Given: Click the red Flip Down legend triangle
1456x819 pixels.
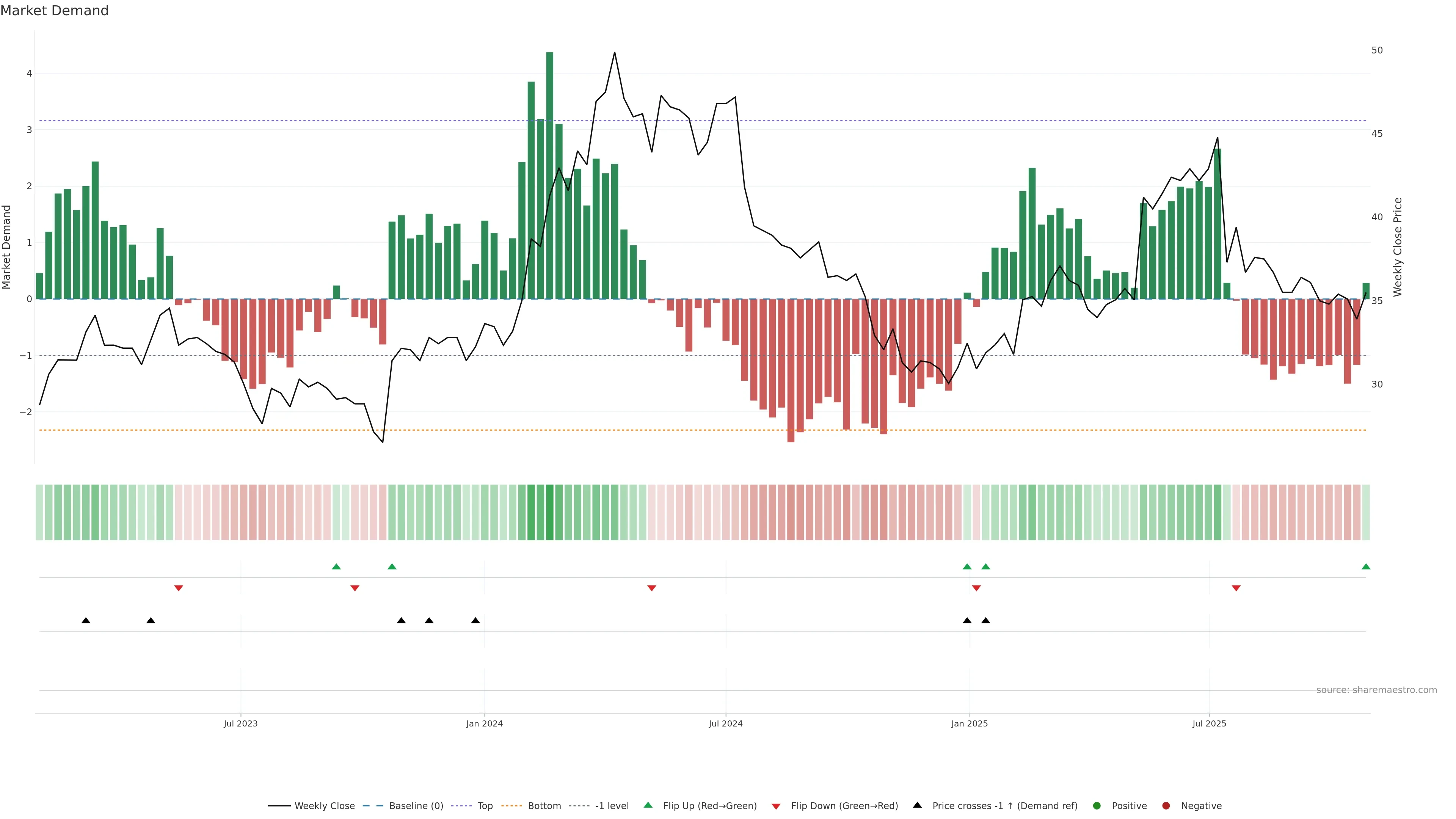Looking at the screenshot, I should (776, 806).
